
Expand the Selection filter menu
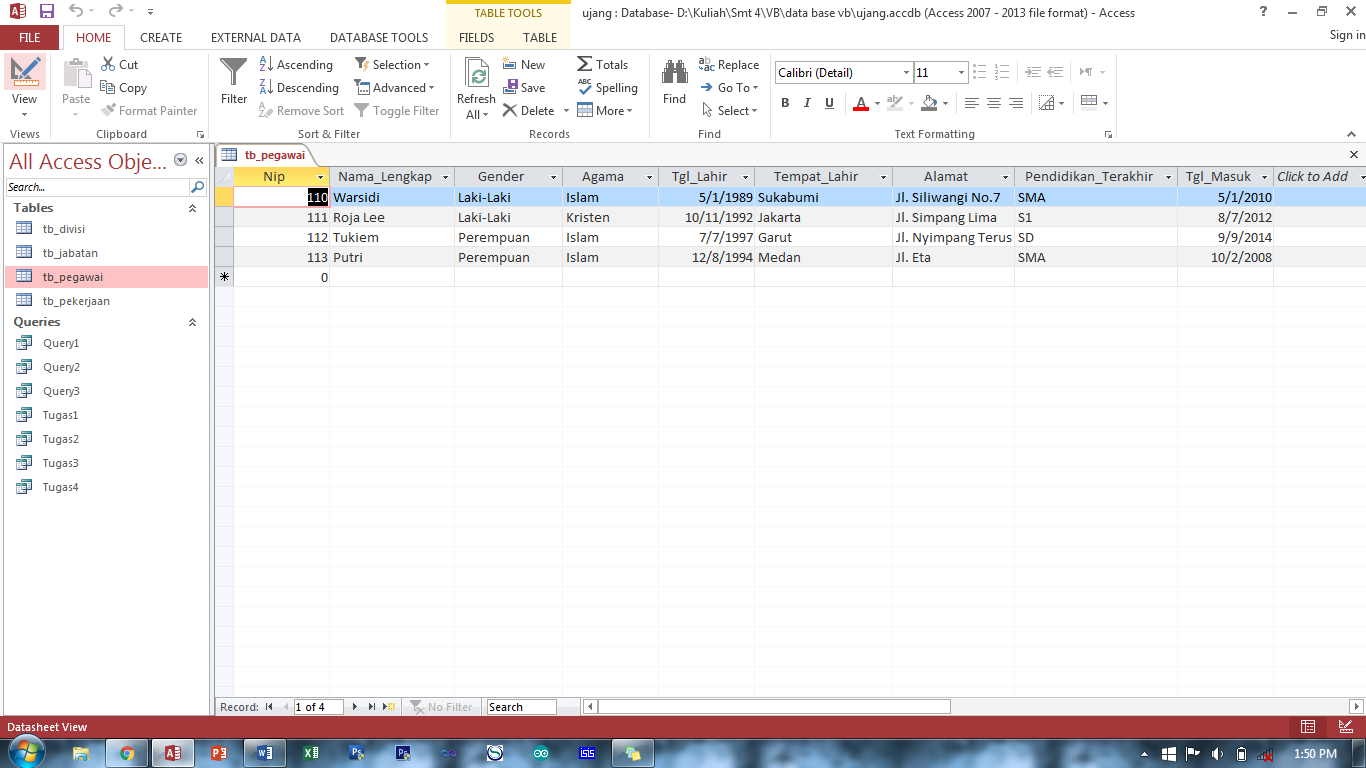click(x=392, y=64)
